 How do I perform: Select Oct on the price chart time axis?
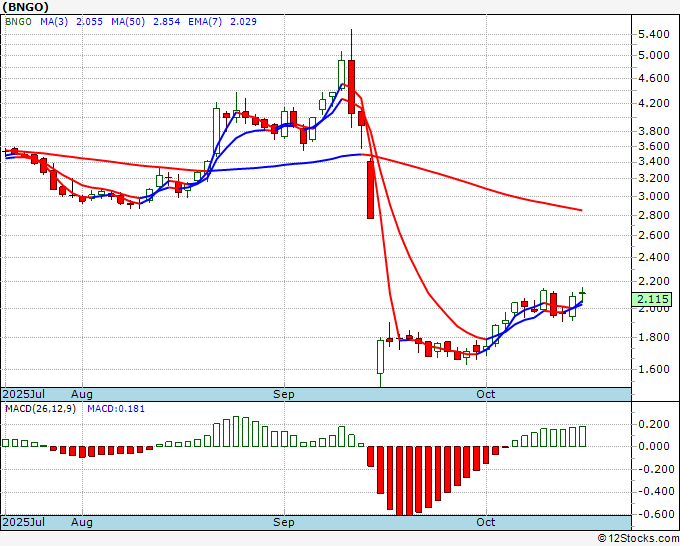(486, 394)
